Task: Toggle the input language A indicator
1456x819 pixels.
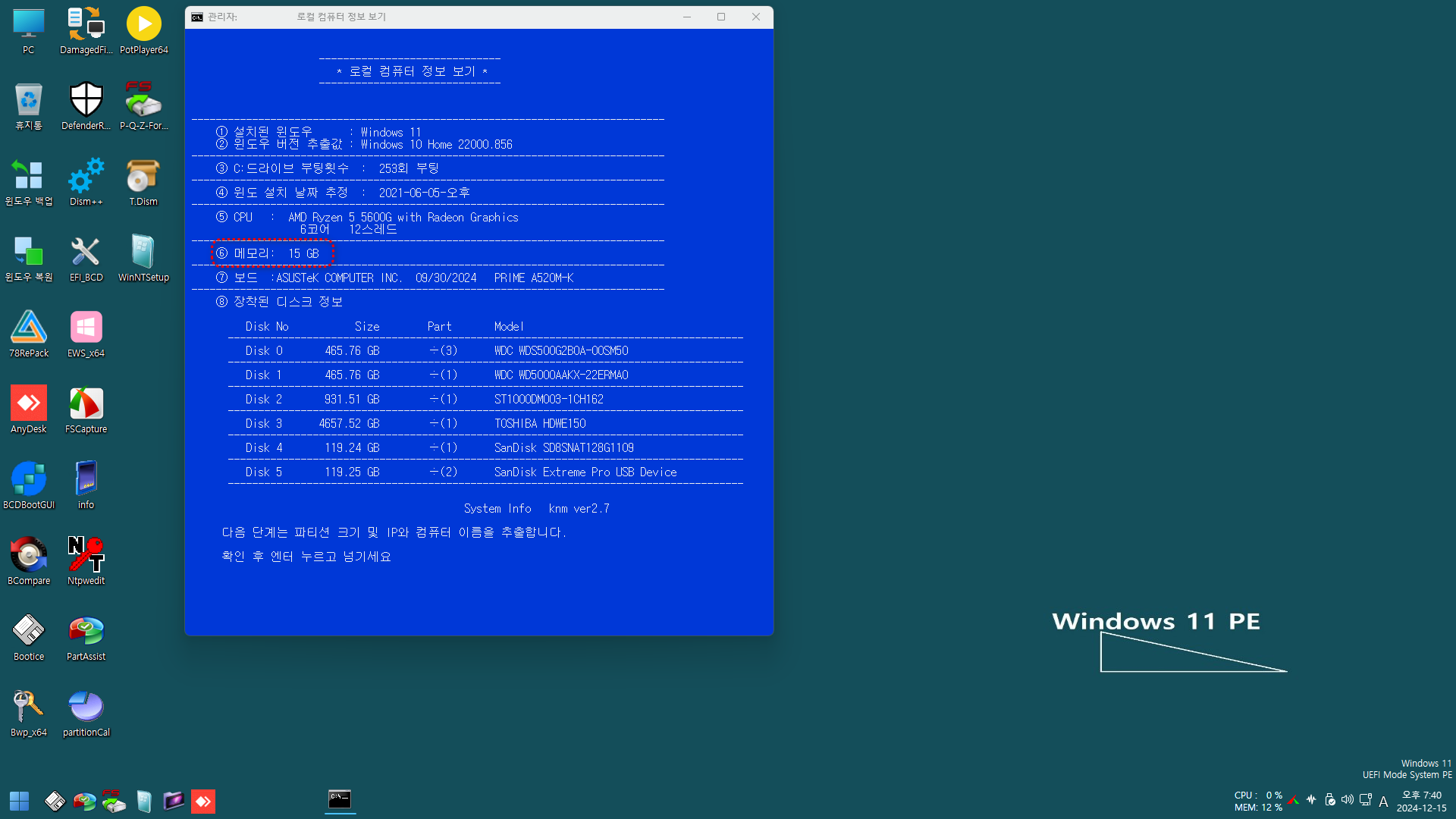Action: [1383, 801]
